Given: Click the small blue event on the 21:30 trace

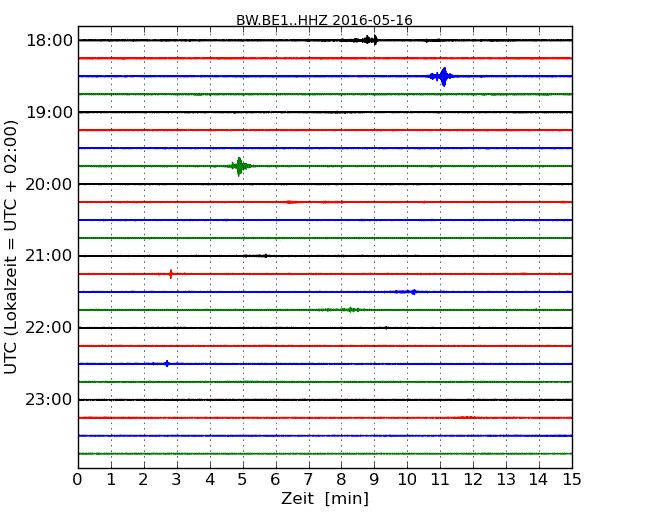Looking at the screenshot, I should pos(407,292).
